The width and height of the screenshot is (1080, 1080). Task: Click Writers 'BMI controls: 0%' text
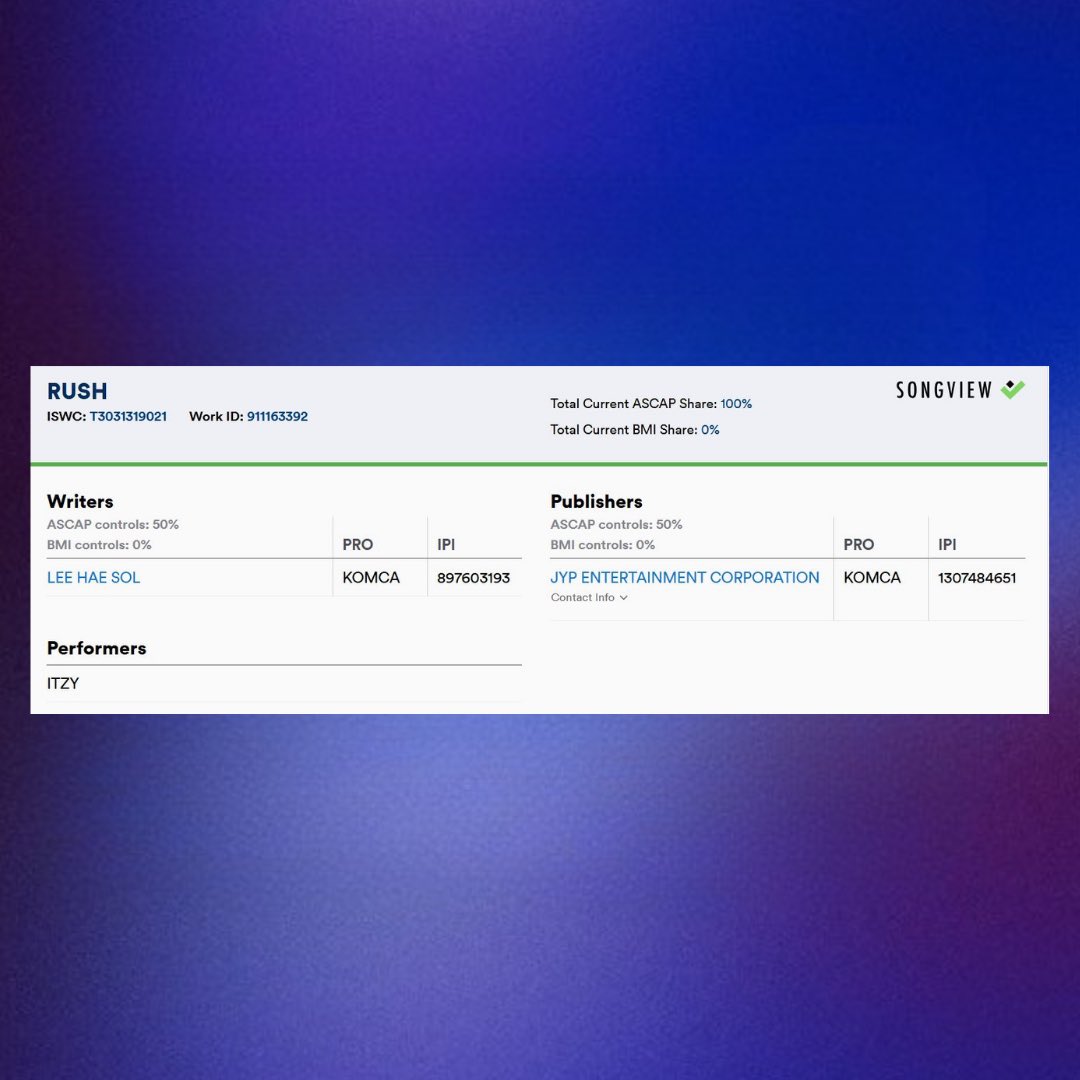[x=99, y=545]
